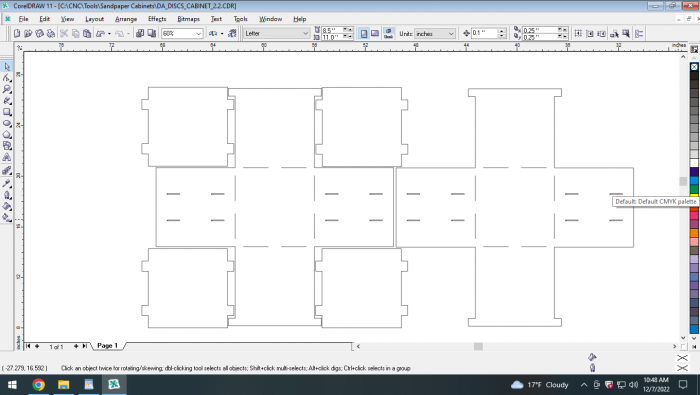700x395 pixels.
Task: Choose the Rectangle tool
Action: pos(7,112)
